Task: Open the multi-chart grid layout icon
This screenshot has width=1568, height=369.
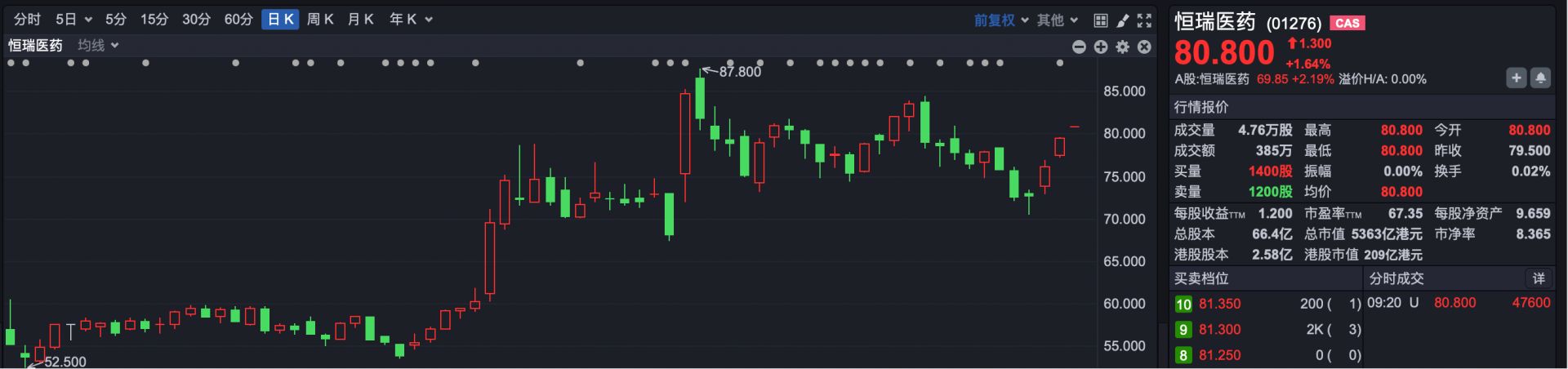Action: pos(1101,20)
